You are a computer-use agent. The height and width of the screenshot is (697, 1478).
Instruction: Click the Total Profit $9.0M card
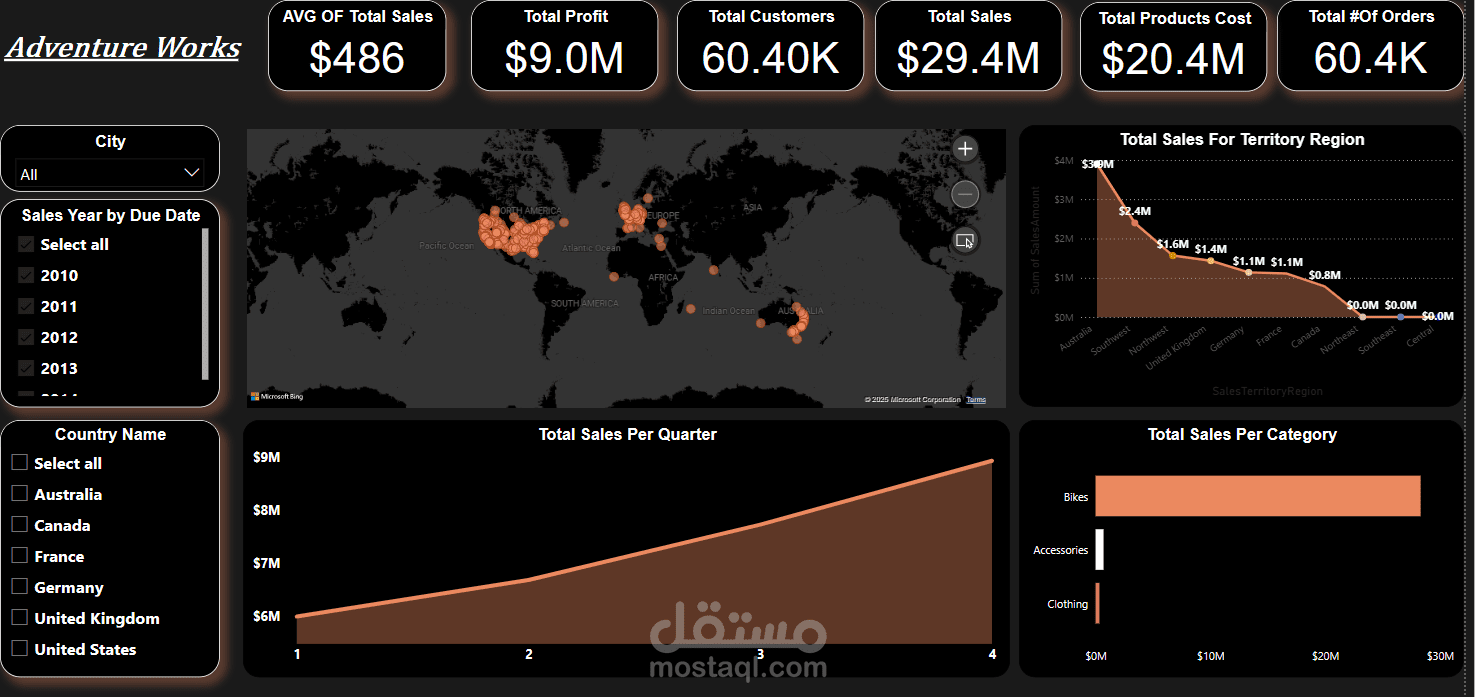pos(564,46)
